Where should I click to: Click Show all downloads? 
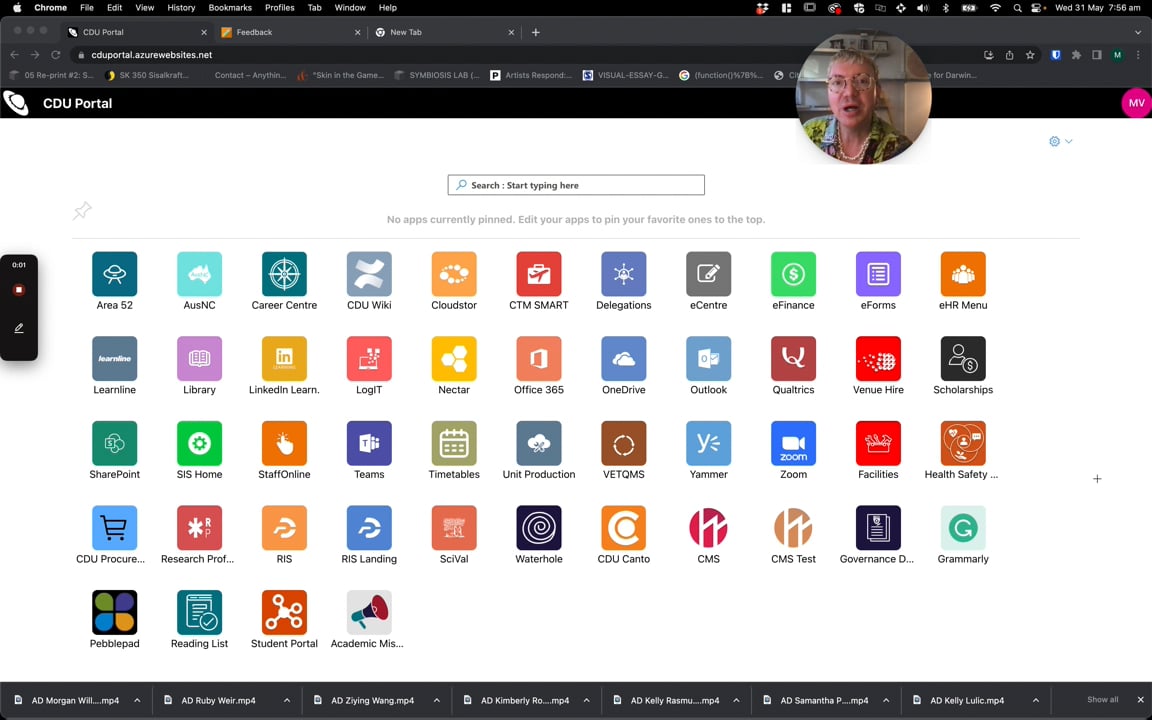(1103, 699)
